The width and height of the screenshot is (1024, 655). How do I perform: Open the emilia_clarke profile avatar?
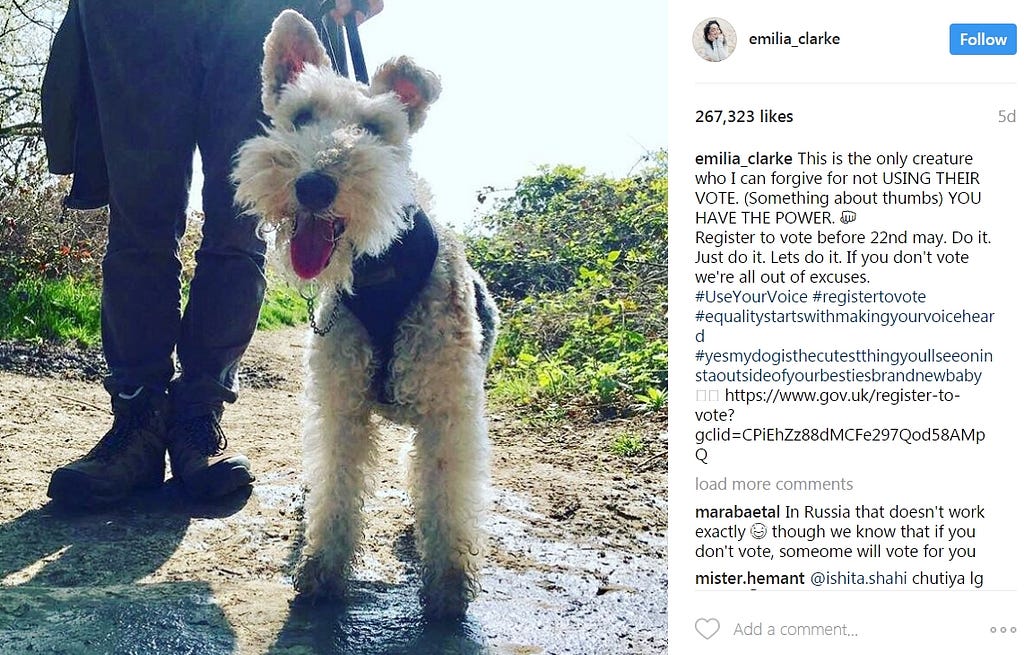click(714, 40)
